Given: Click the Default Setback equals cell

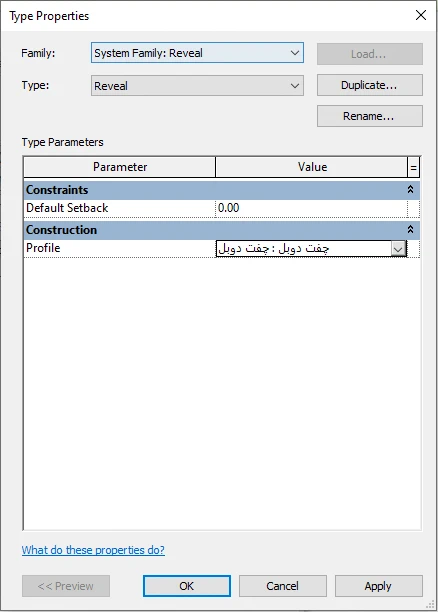Looking at the screenshot, I should coord(413,208).
